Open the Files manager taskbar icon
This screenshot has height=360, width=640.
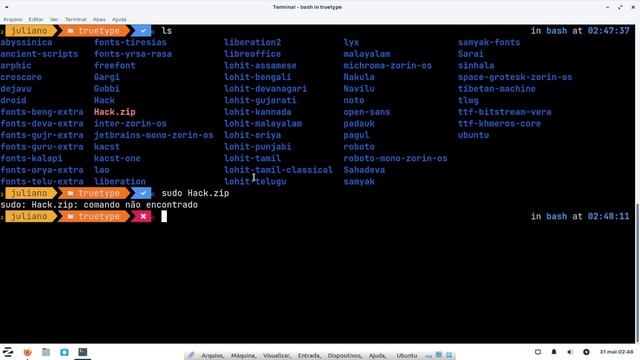click(46, 352)
